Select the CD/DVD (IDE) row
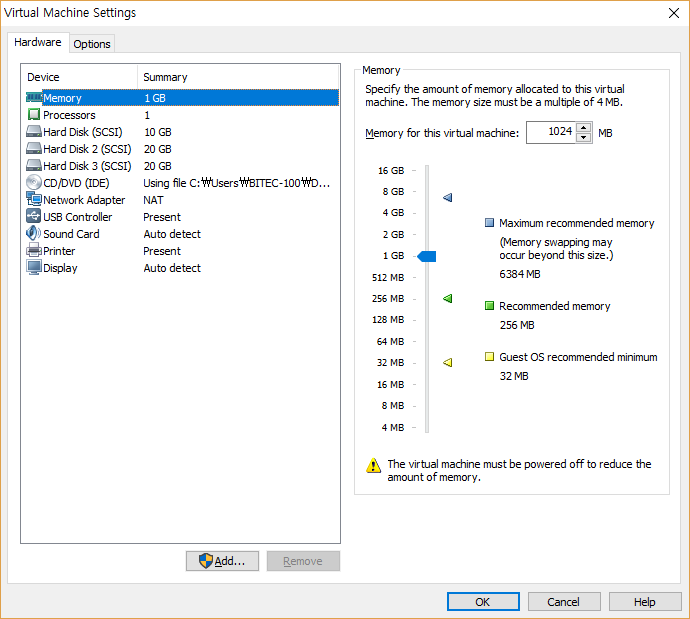 [182, 183]
